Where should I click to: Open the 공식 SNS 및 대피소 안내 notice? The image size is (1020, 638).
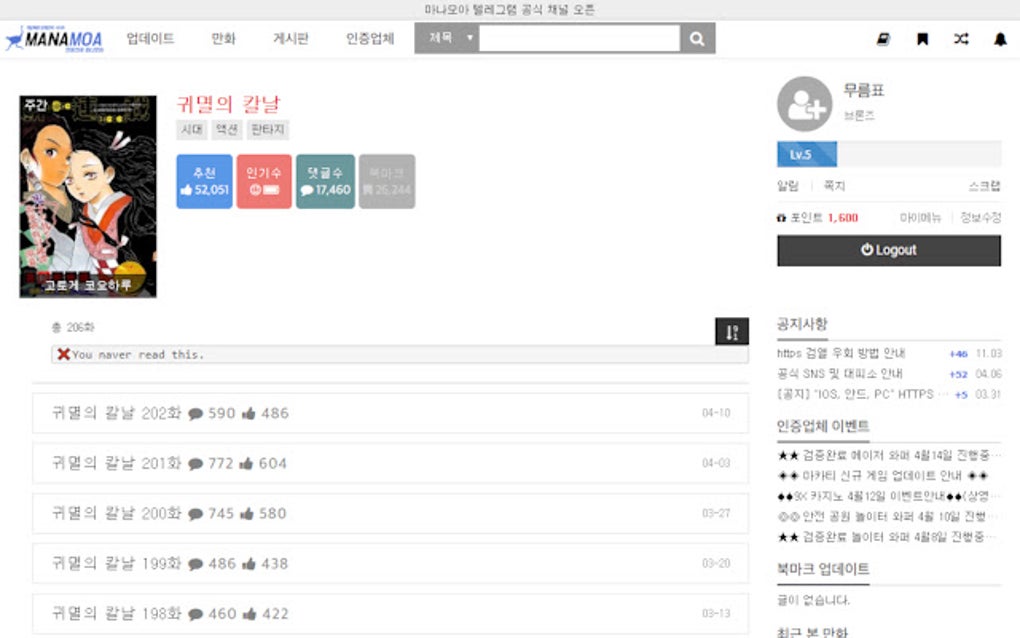[x=840, y=374]
